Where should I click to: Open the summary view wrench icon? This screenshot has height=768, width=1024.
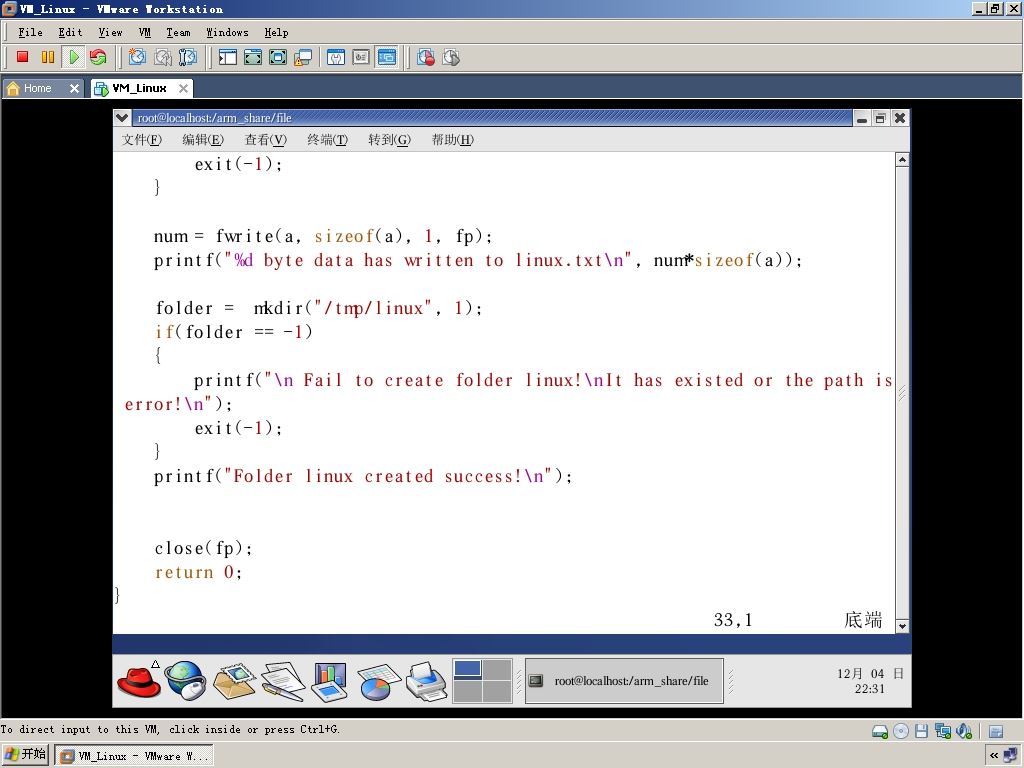point(336,57)
